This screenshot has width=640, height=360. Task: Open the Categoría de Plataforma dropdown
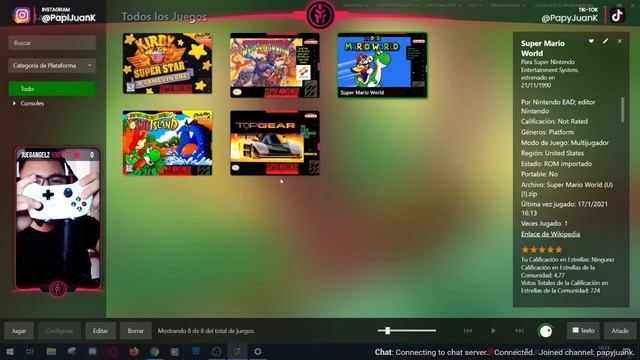(x=52, y=65)
